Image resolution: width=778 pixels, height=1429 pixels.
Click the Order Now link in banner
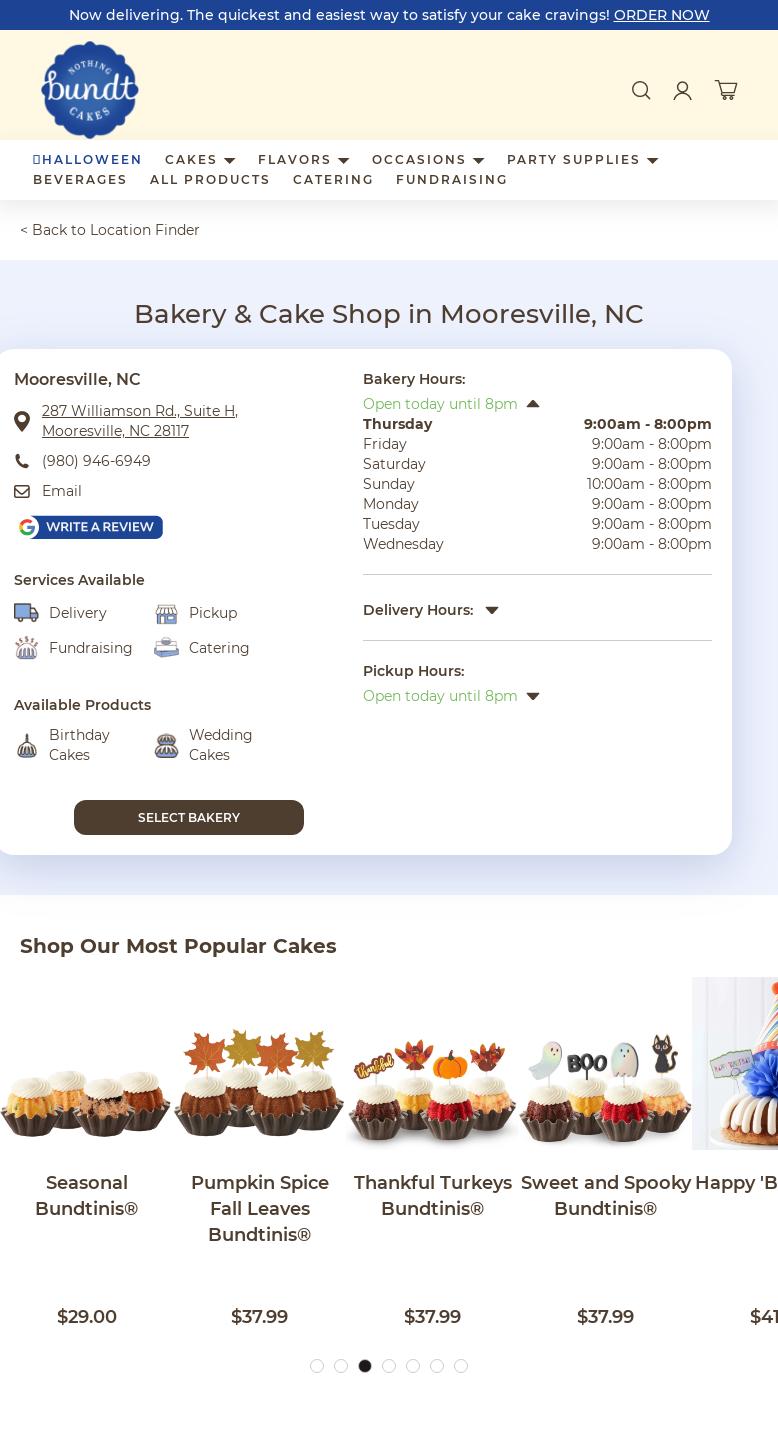point(661,15)
